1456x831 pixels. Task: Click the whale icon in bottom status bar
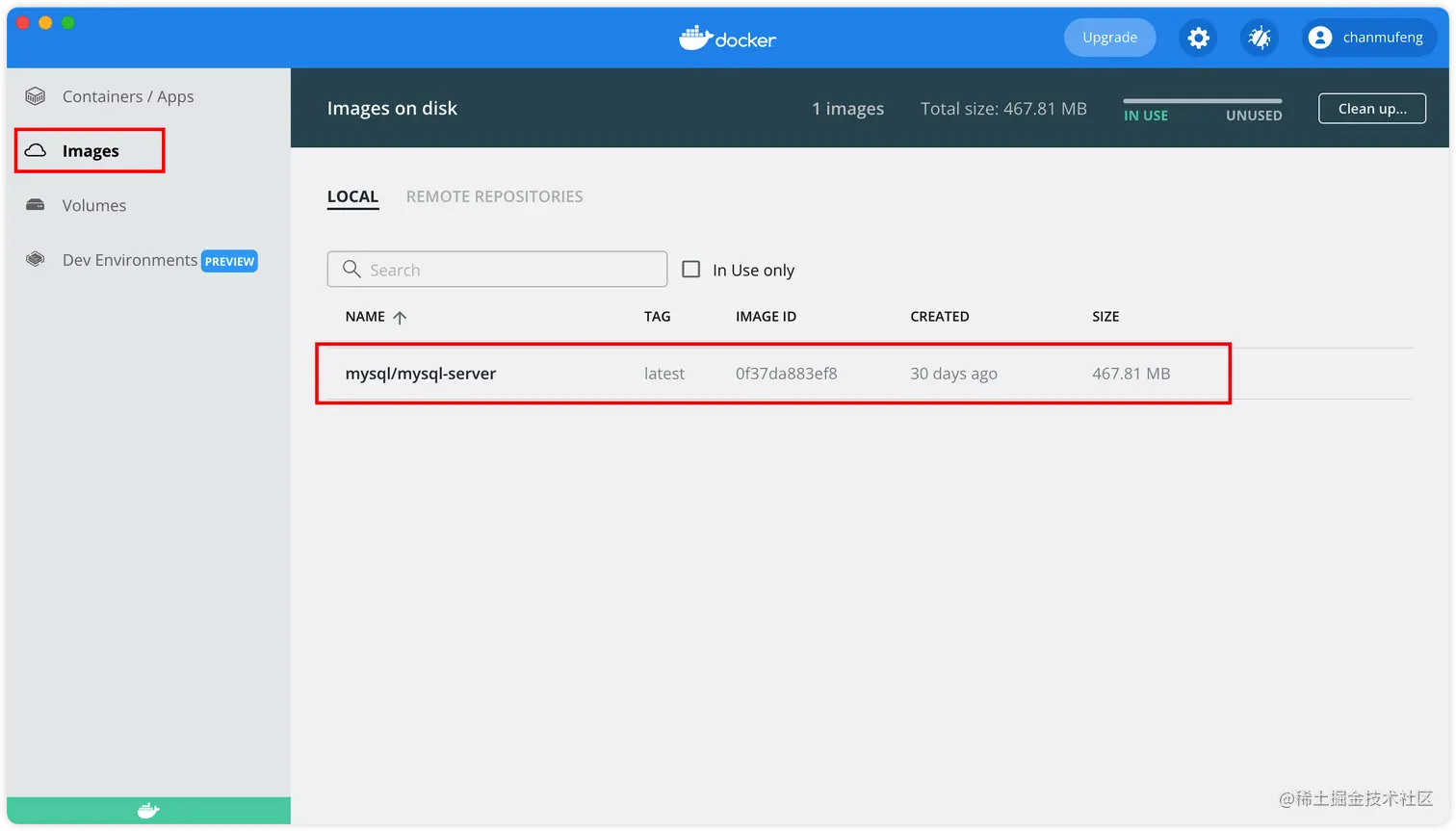148,811
